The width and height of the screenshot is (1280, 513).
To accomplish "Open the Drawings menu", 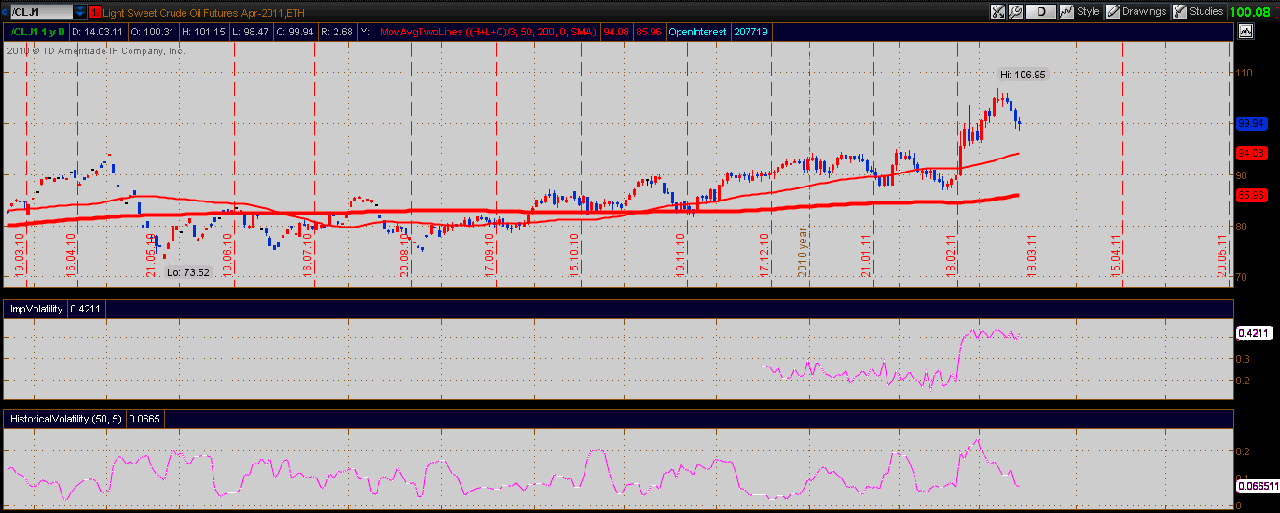I will coord(1143,12).
